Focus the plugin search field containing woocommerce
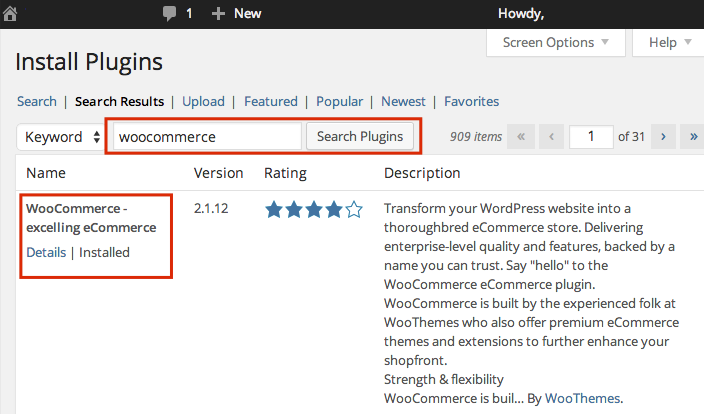Screen dimensions: 704x414 click(207, 137)
